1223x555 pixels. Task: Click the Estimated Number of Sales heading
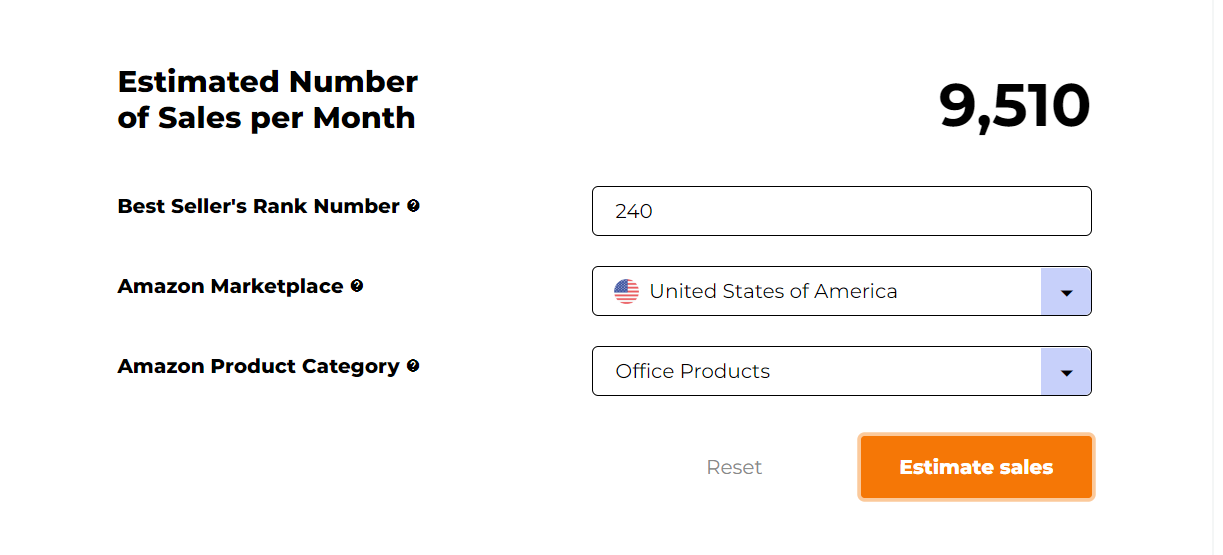click(x=268, y=99)
